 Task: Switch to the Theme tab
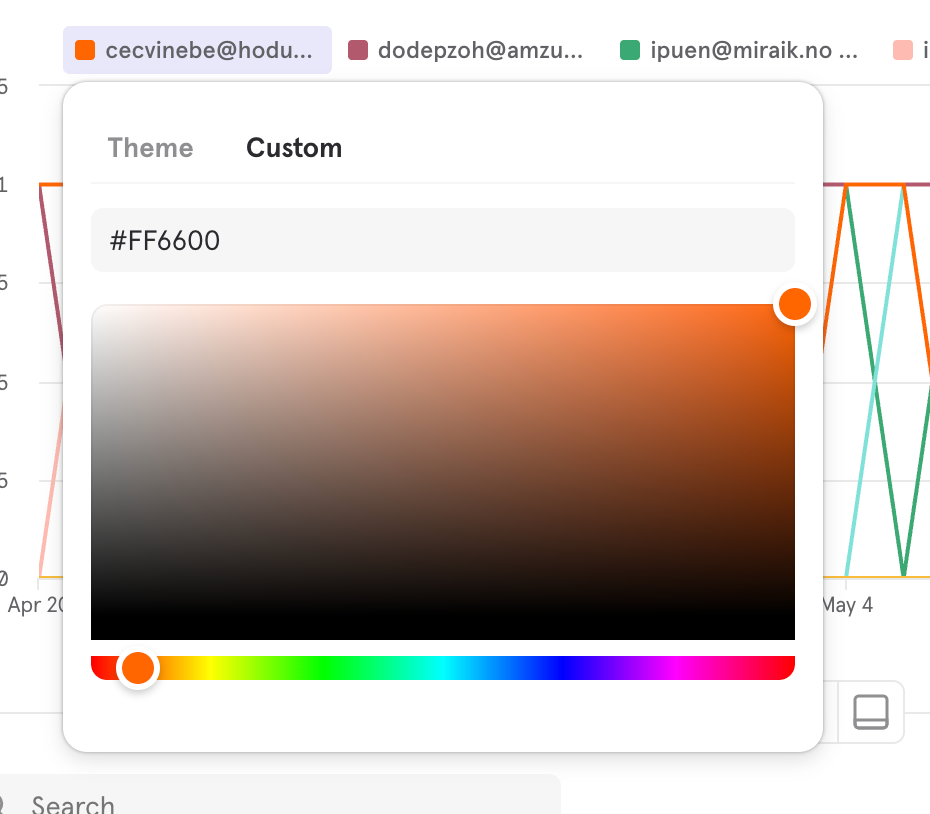pos(150,148)
